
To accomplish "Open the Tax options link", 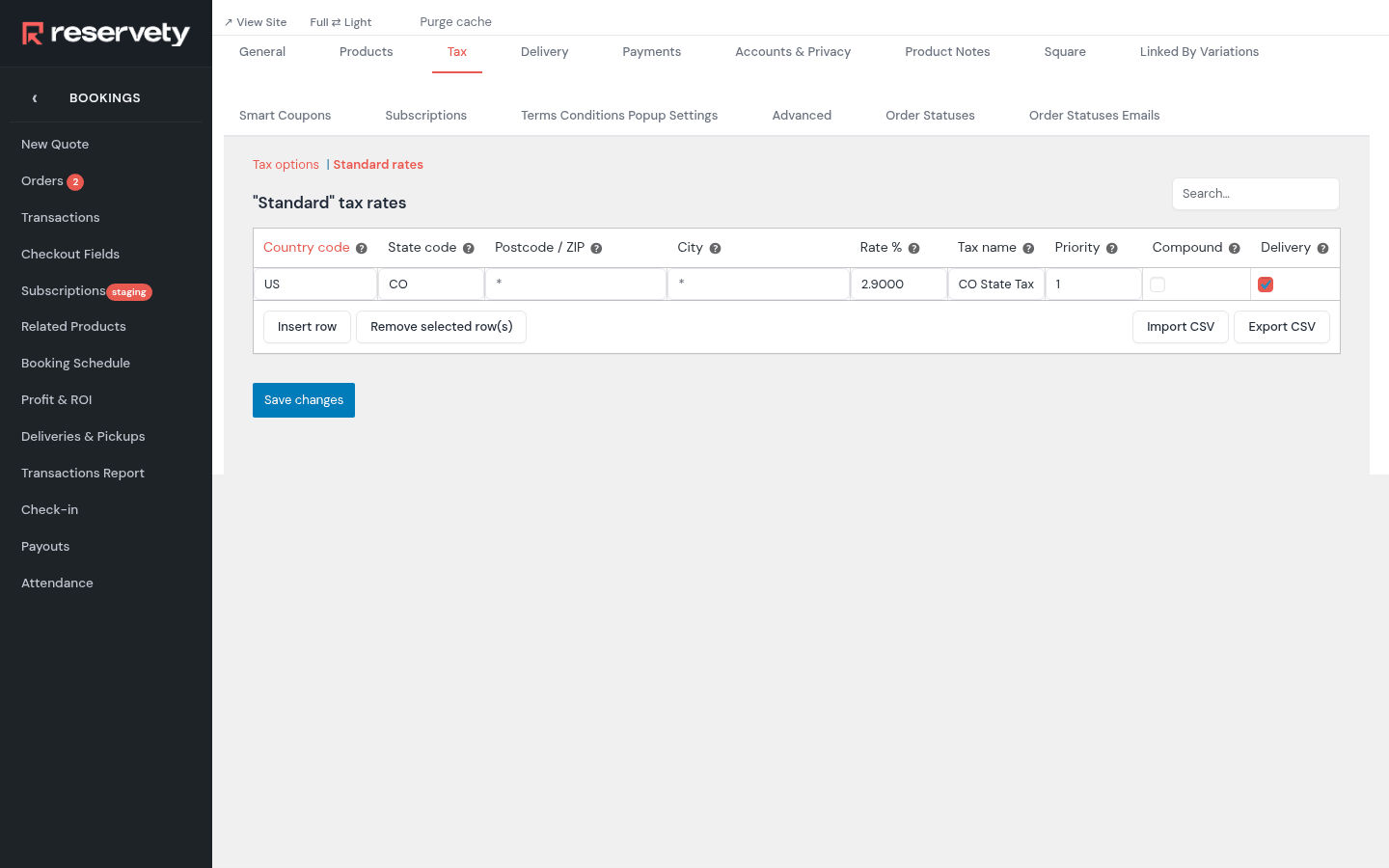I will (x=286, y=165).
